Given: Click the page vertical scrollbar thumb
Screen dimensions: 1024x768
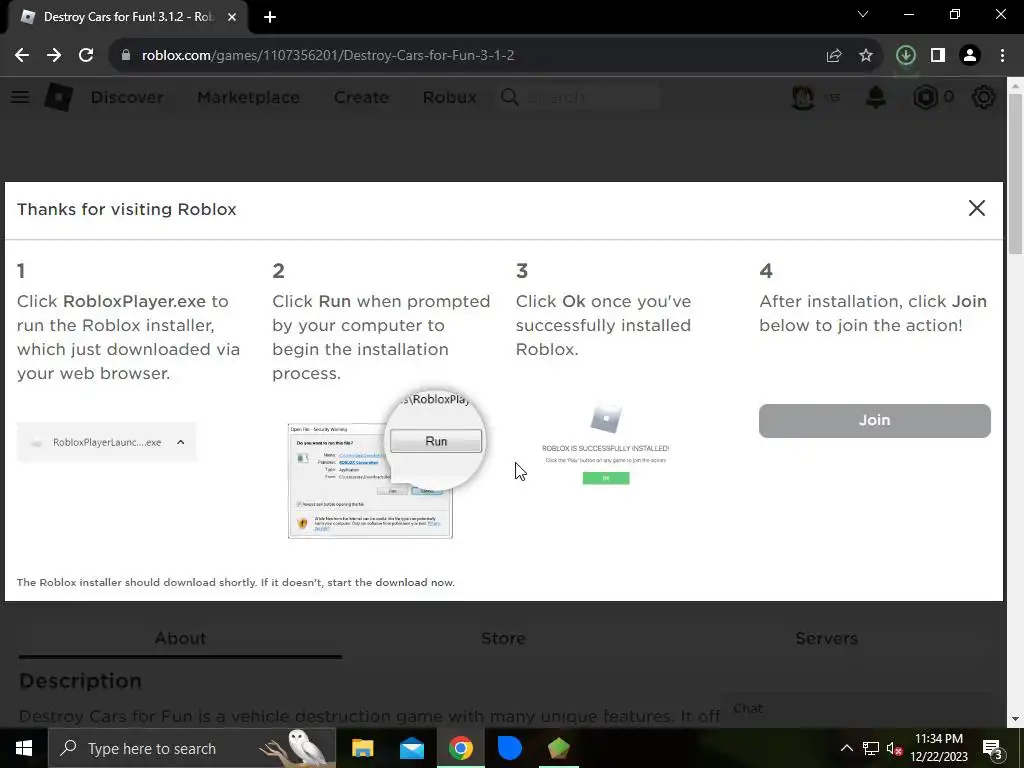Looking at the screenshot, I should [x=1015, y=174].
